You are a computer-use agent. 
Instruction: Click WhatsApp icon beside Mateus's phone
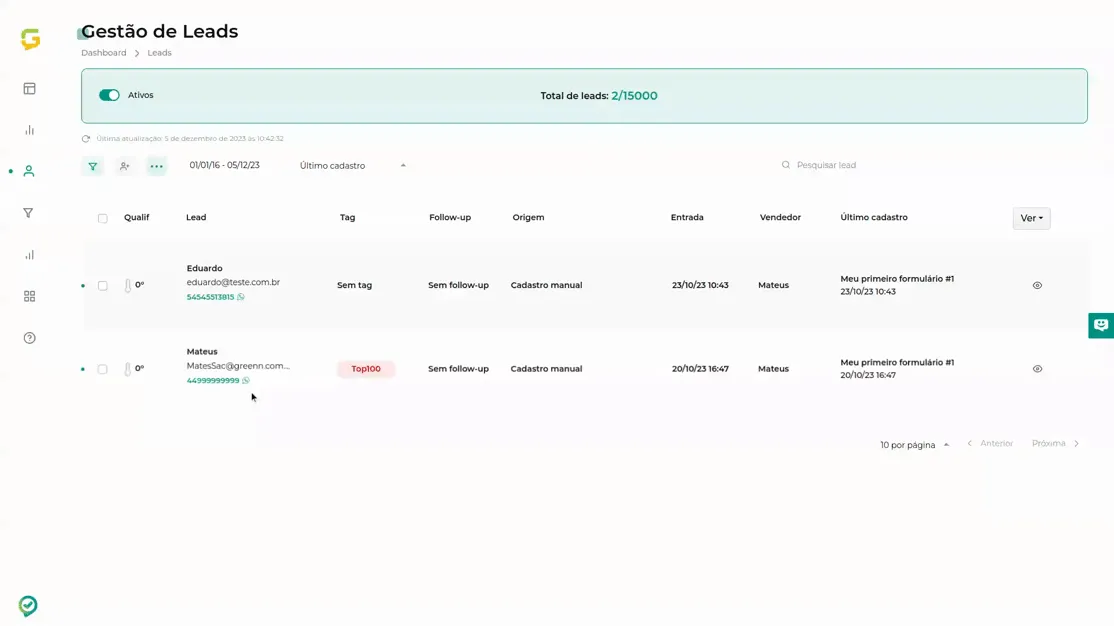246,381
